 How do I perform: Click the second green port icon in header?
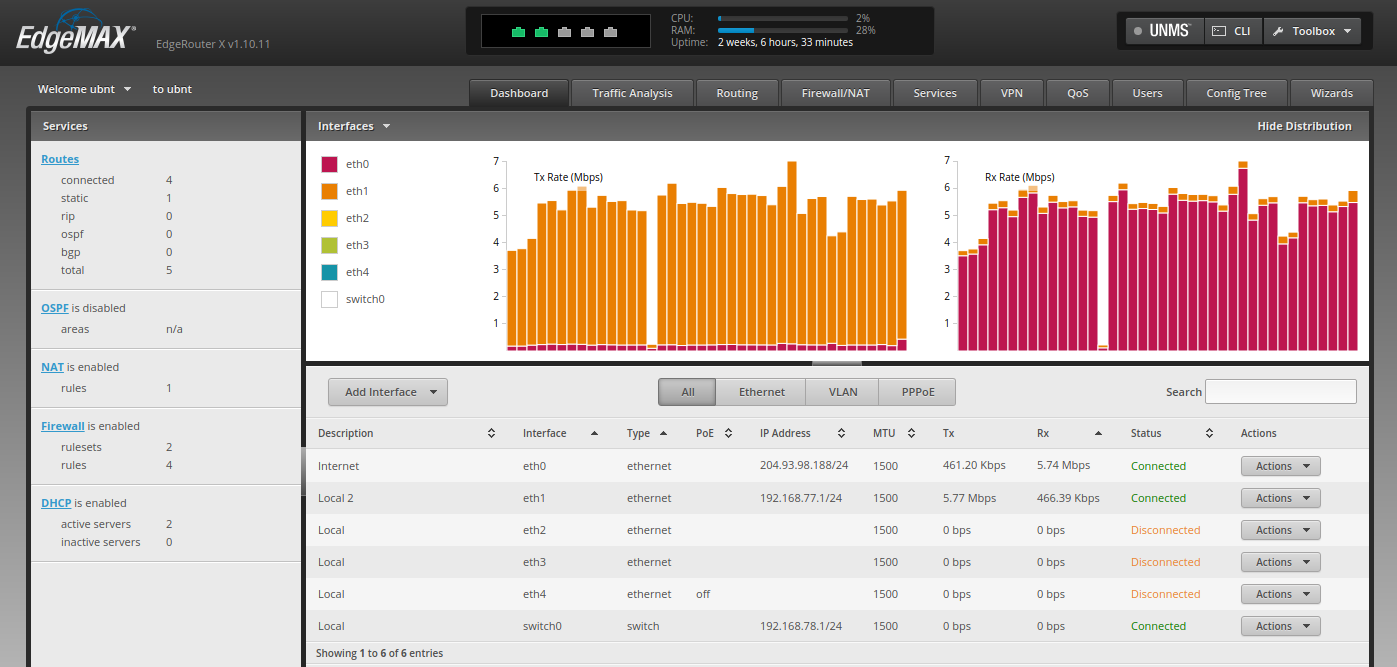[x=541, y=32]
